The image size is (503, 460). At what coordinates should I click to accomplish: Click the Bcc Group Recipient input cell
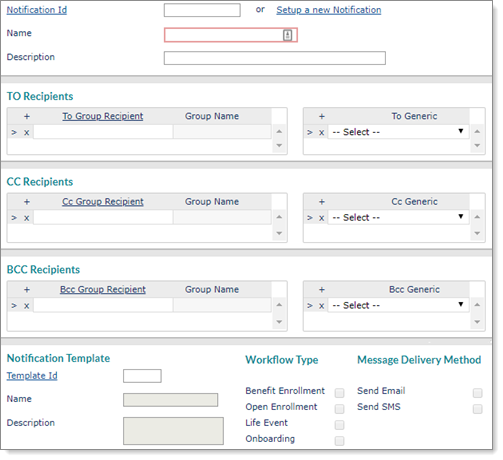pos(103,305)
